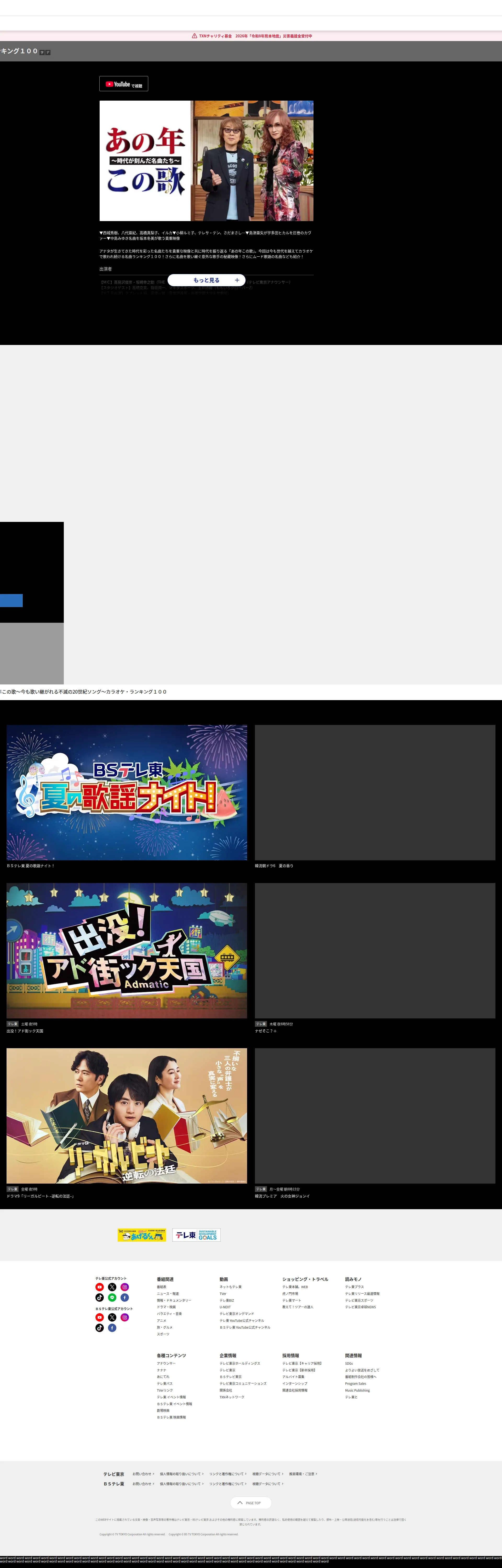Expand details with もっと見る button
The width and height of the screenshot is (502, 1568).
point(207,280)
